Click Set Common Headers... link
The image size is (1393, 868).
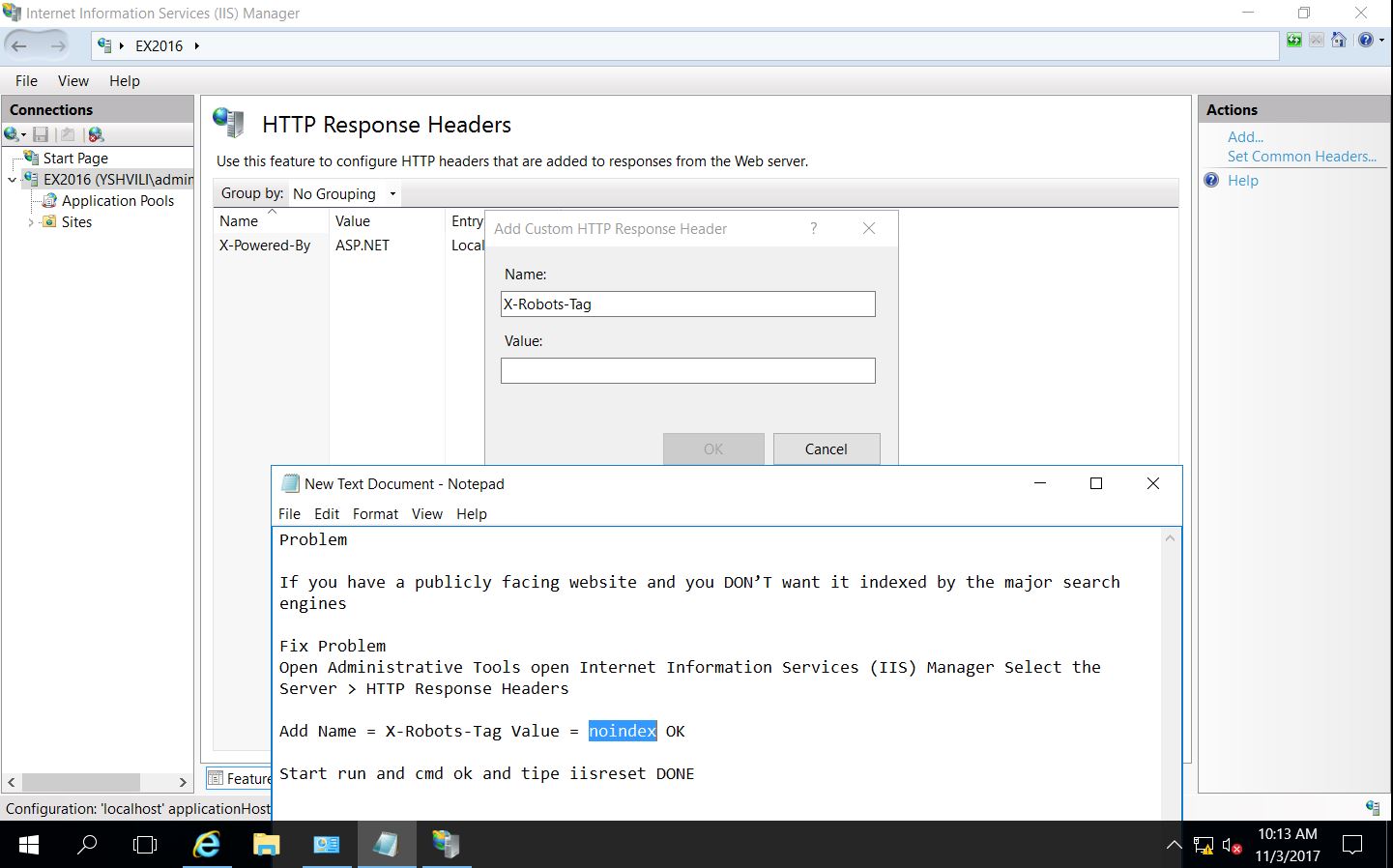(1302, 156)
